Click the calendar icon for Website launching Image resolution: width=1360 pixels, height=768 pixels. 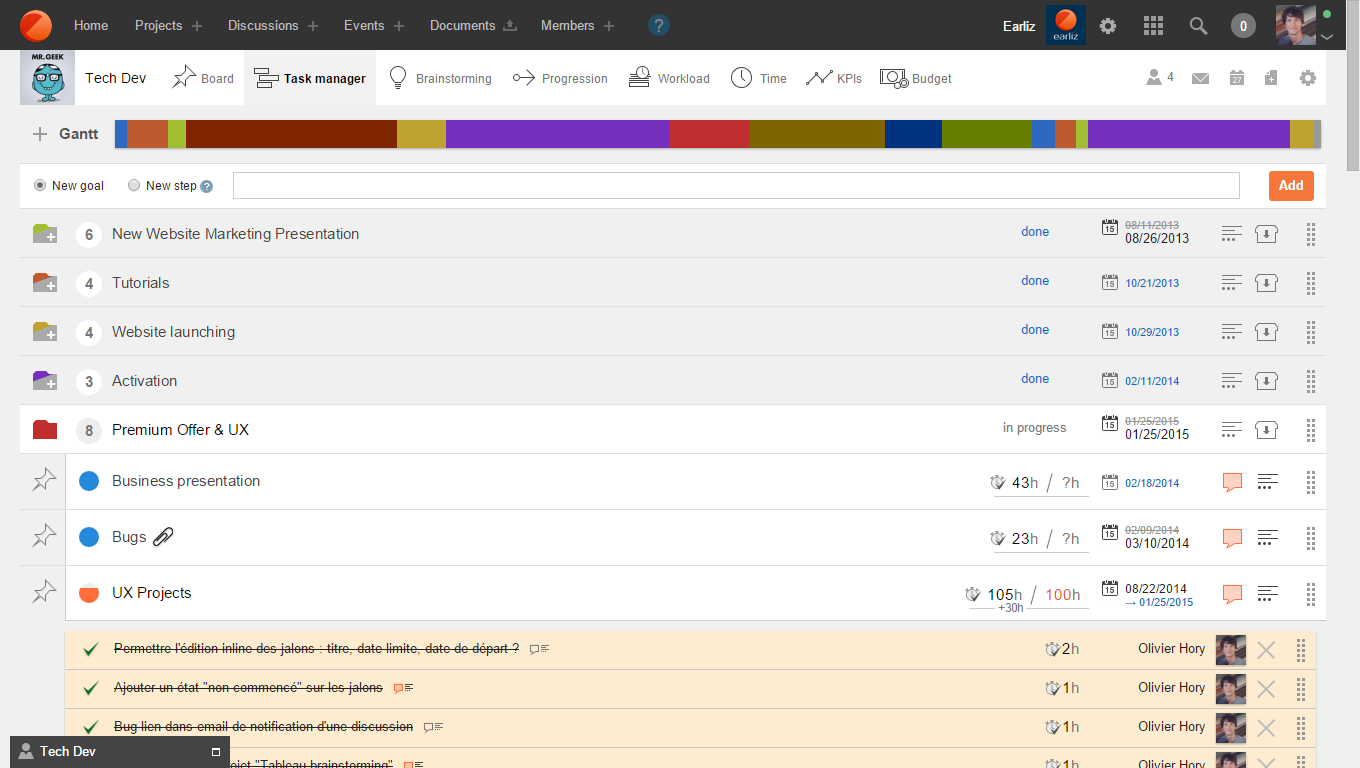(x=1109, y=332)
